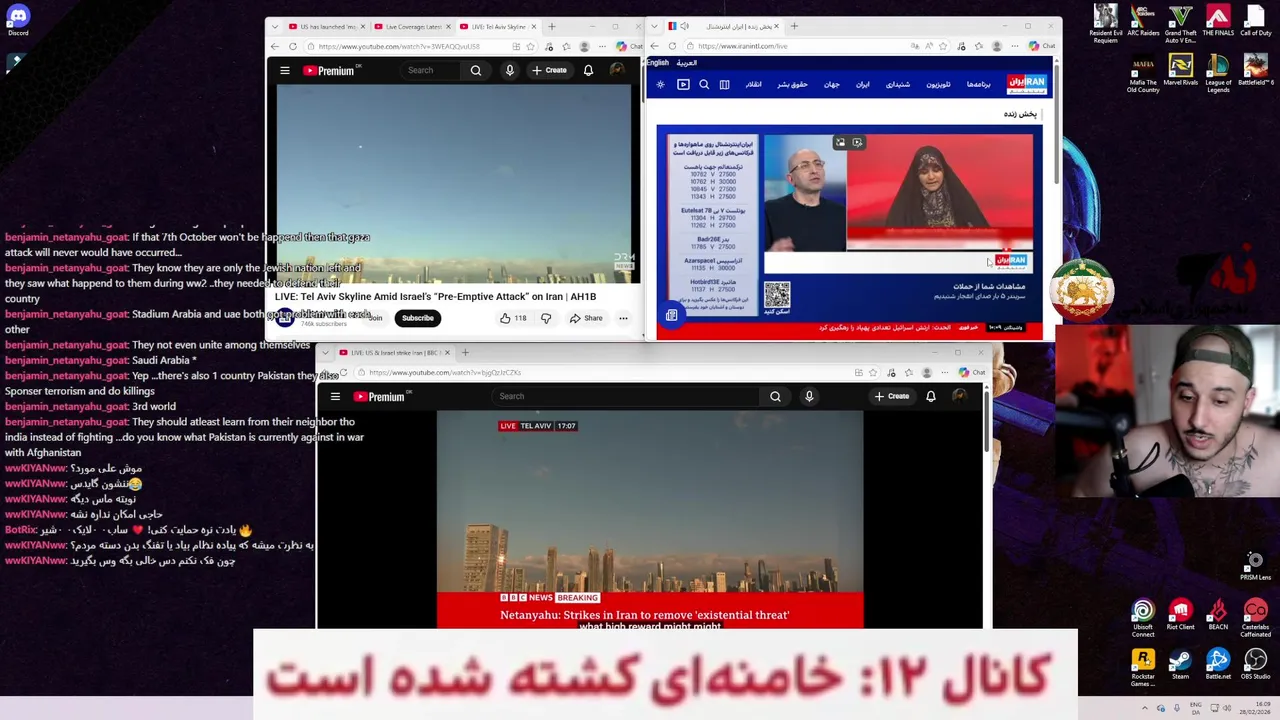Open more actions menu under Tel Aviv video
Screen dimensions: 1280x720
pos(623,318)
